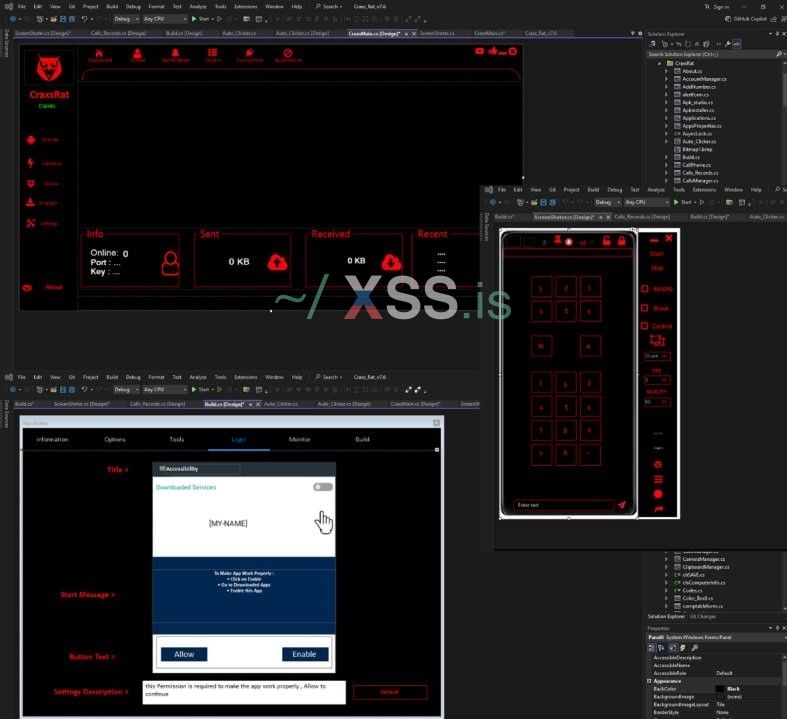This screenshot has height=719, width=787.
Task: Click the plug Connections icon in CraxsMain designer
Action: [x=249, y=53]
